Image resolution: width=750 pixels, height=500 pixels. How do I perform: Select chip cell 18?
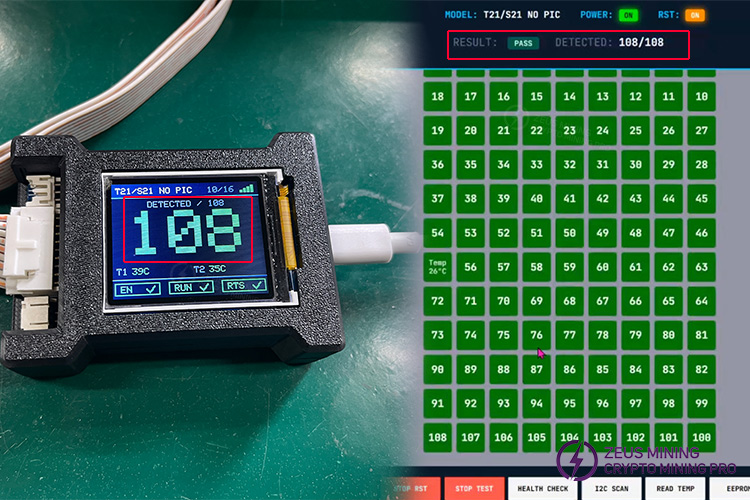tap(437, 97)
